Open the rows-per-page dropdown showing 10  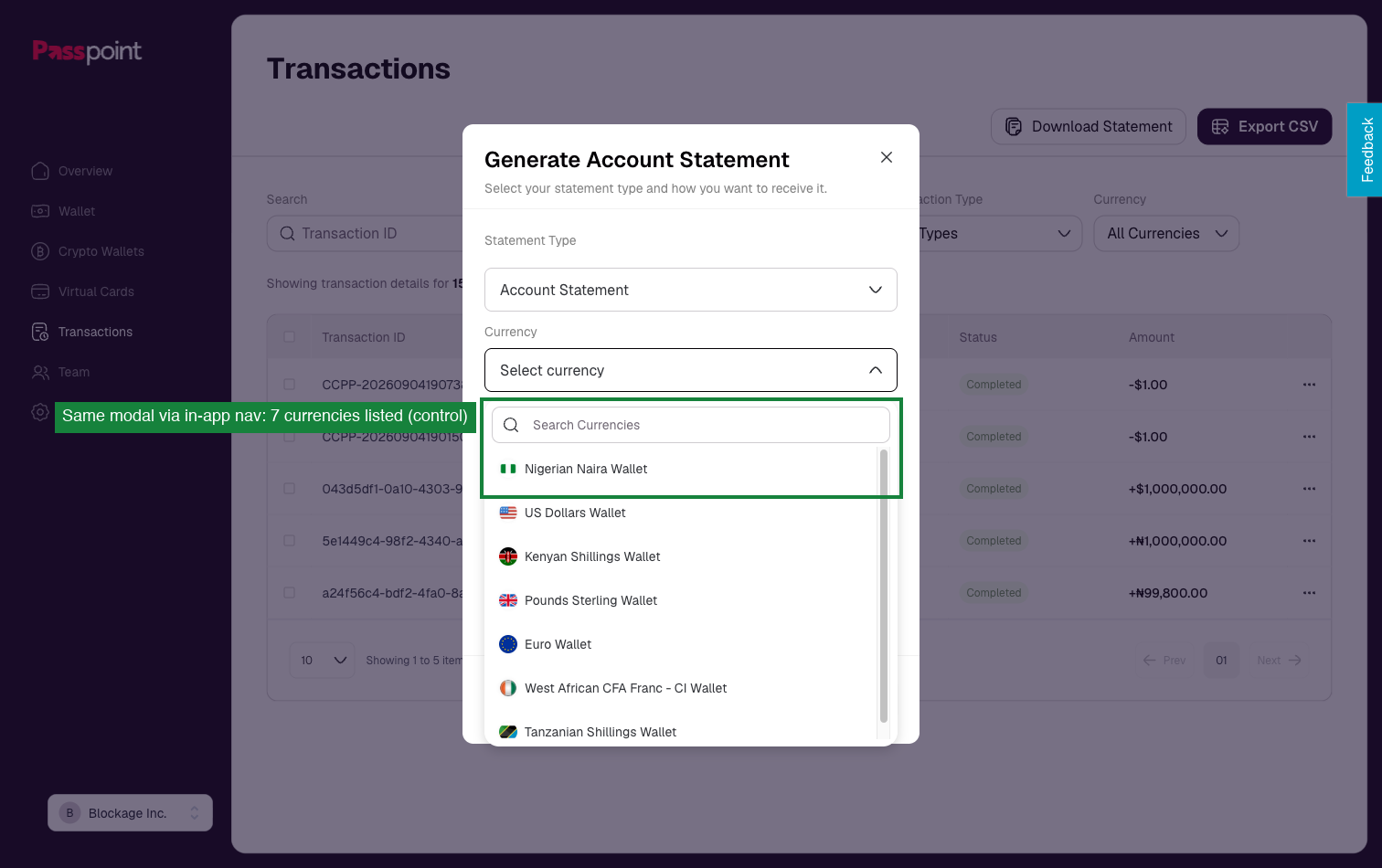(x=323, y=660)
